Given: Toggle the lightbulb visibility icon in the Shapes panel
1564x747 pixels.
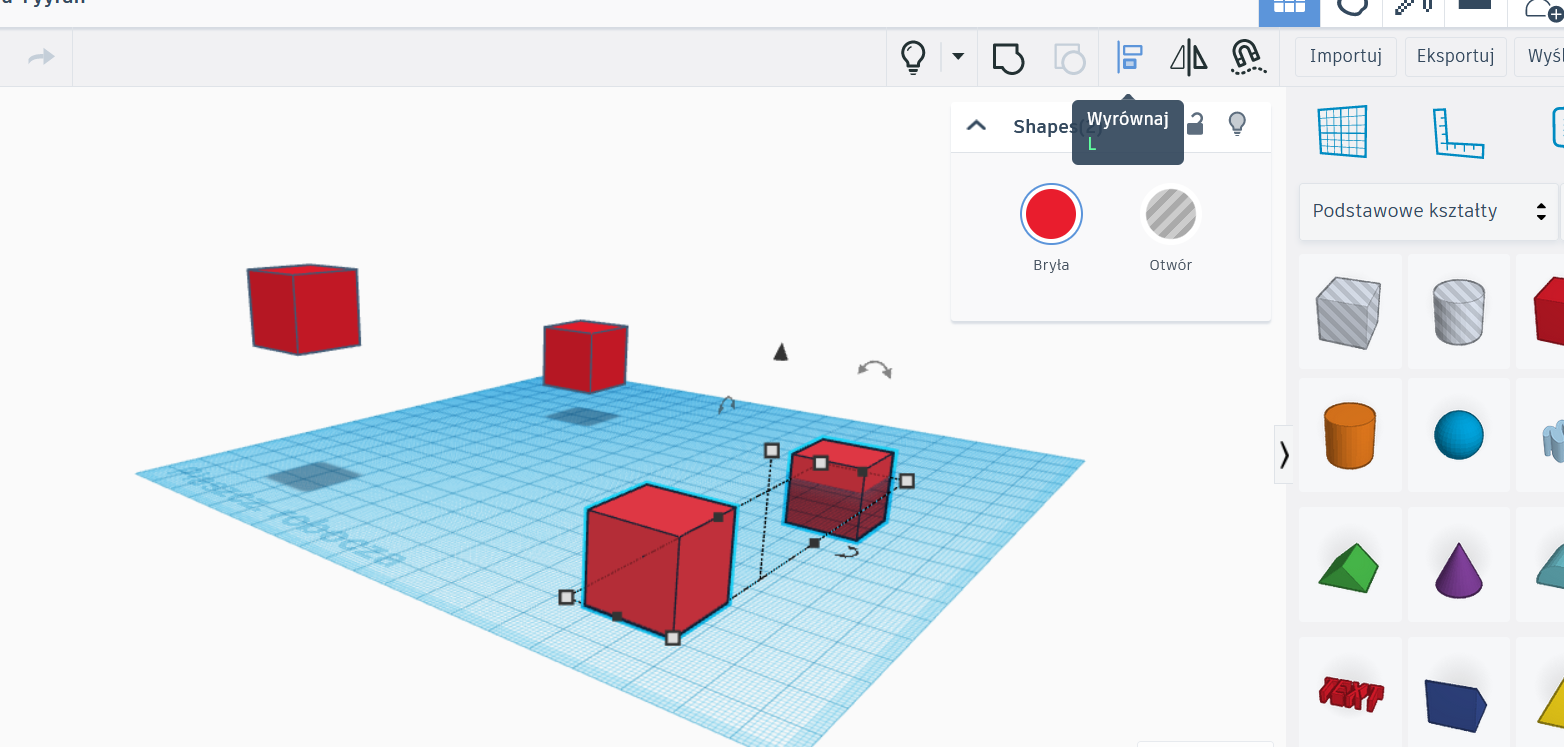Looking at the screenshot, I should coord(1237,124).
